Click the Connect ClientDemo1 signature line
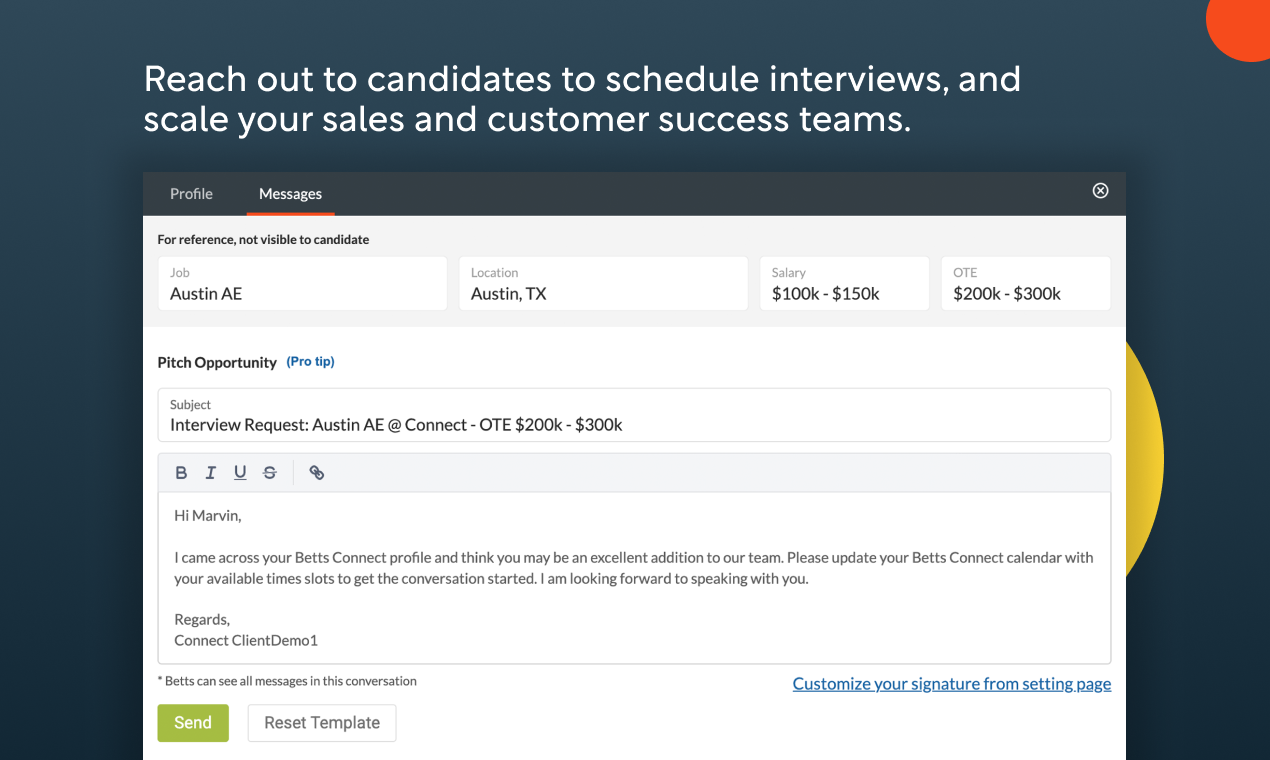 [246, 640]
